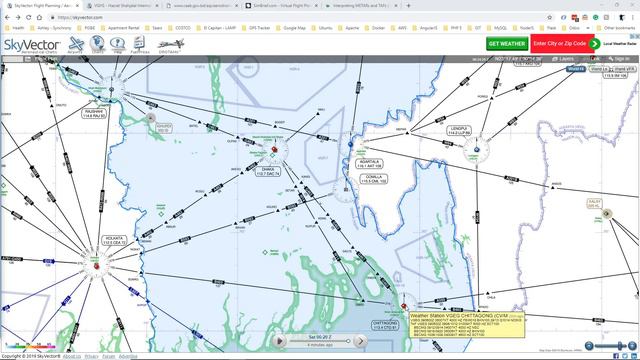
Task: Click the CHITTAGONG VOR label box
Action: click(x=385, y=325)
